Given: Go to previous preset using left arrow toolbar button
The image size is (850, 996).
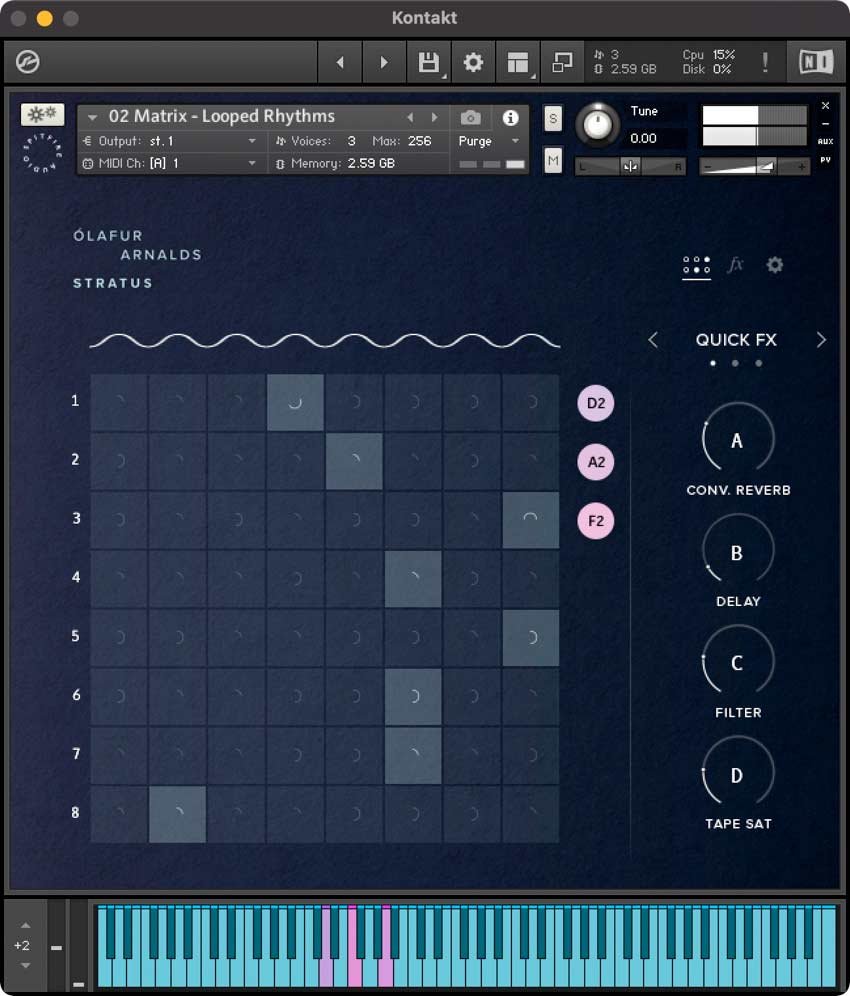Looking at the screenshot, I should (x=340, y=62).
